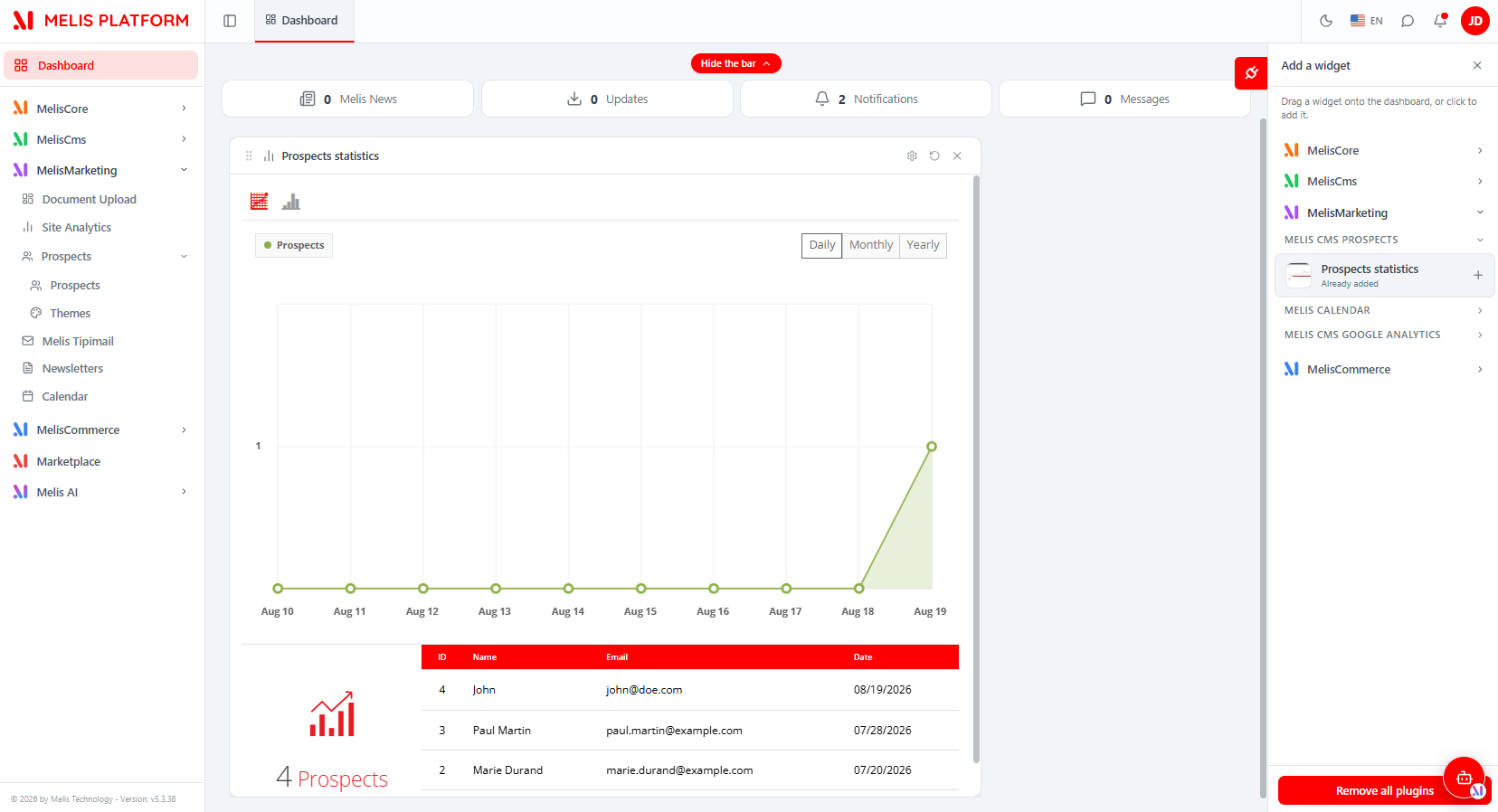Viewport: 1498px width, 812px height.
Task: Add Prospects statistics widget with plus icon
Action: point(1478,275)
